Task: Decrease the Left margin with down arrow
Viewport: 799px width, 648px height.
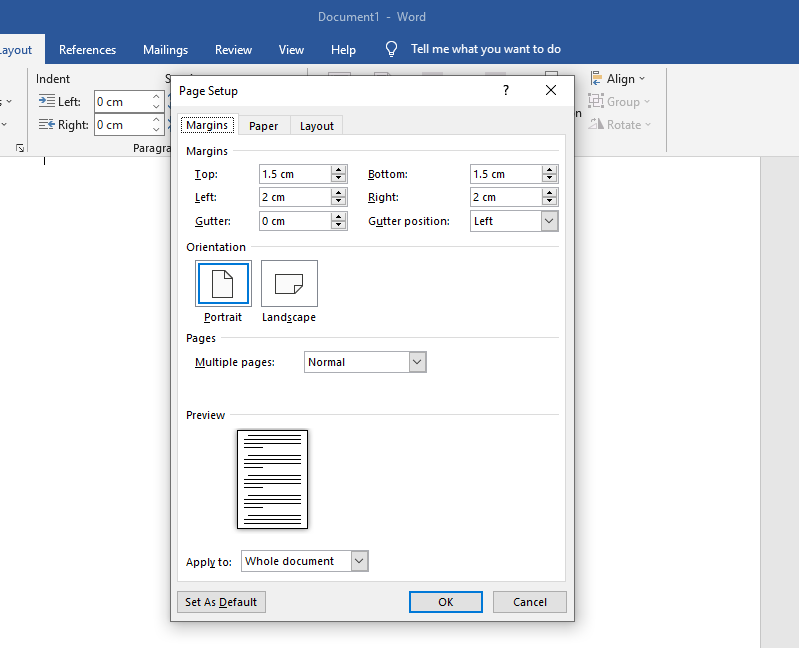Action: [339, 202]
